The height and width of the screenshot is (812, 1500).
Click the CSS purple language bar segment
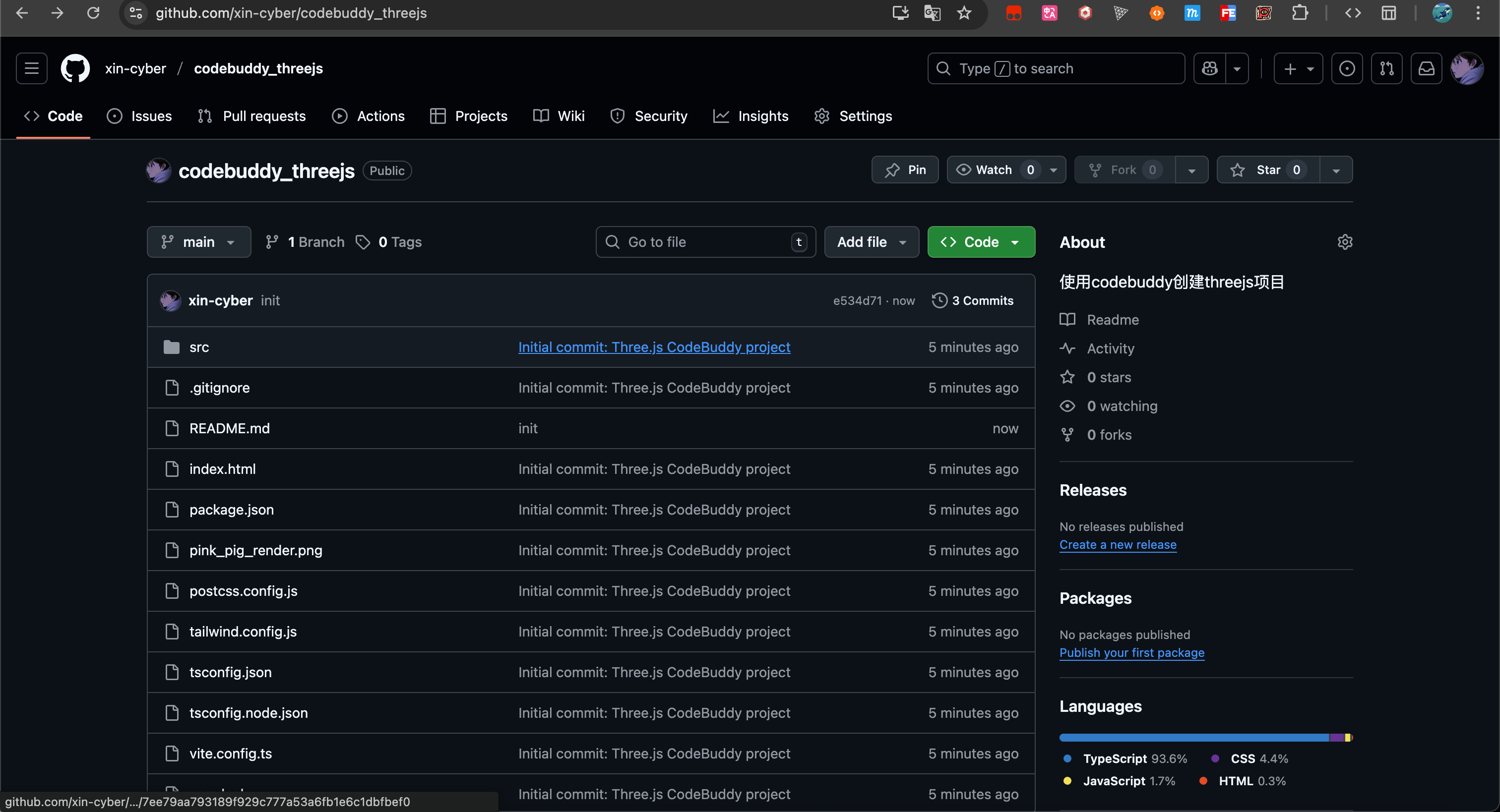pyautogui.click(x=1337, y=738)
